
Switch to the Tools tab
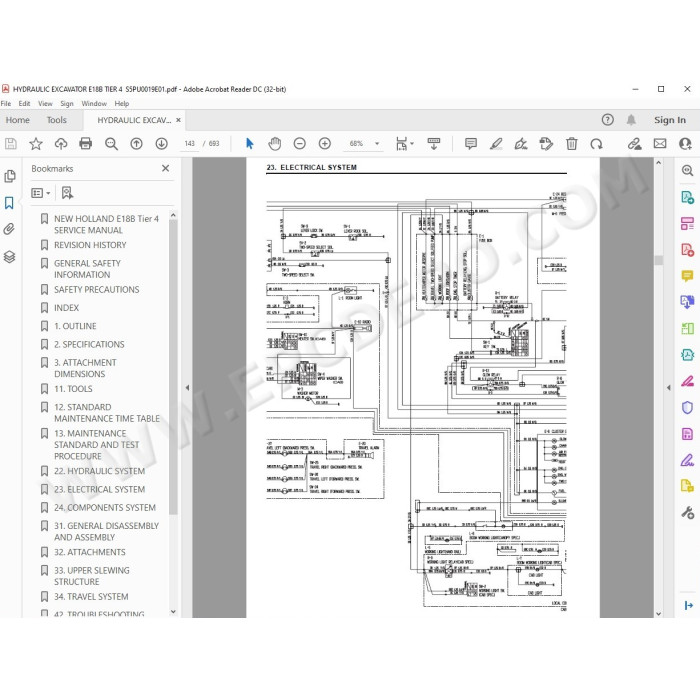[x=57, y=120]
